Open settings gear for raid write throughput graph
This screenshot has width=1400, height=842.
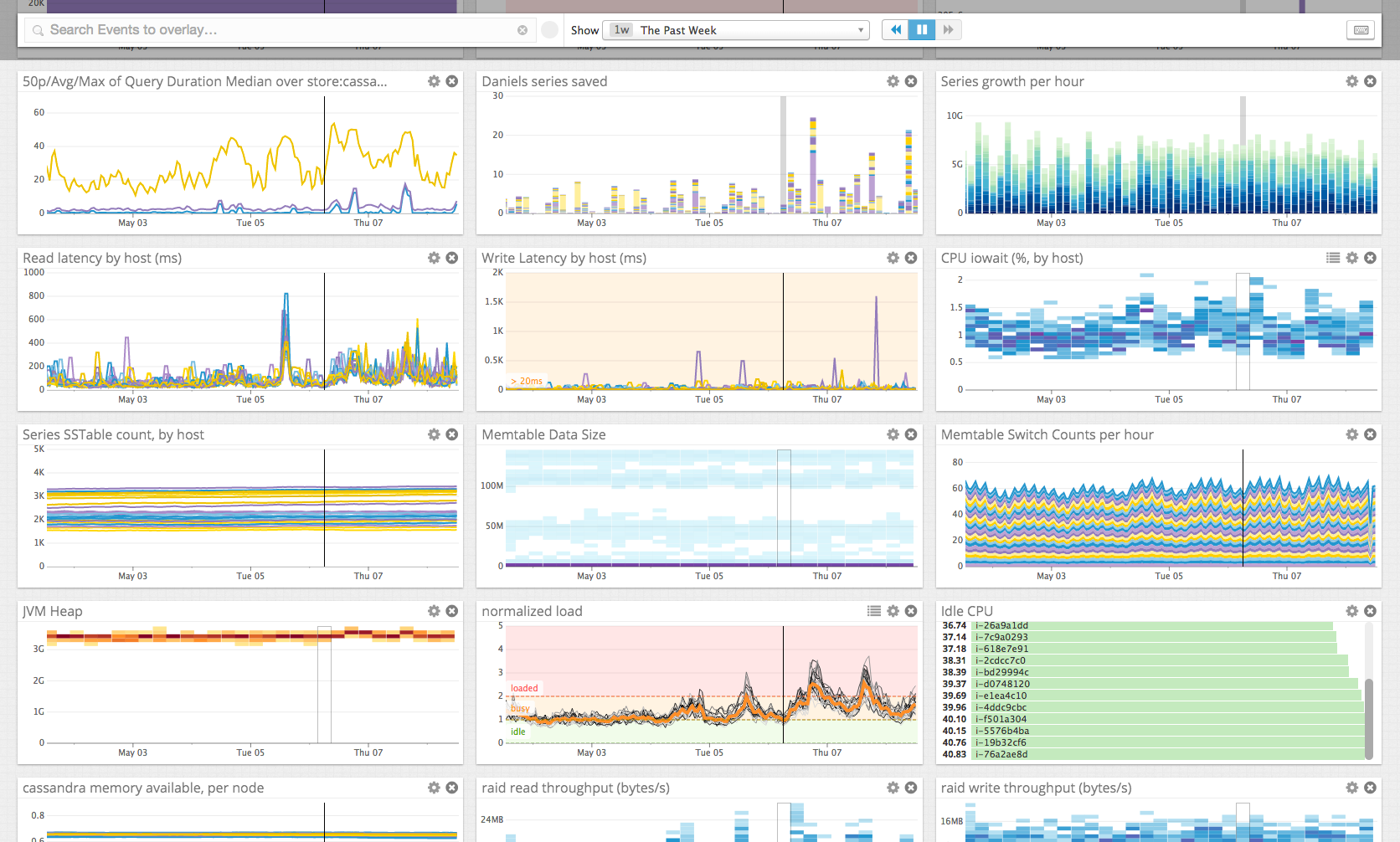[1351, 788]
